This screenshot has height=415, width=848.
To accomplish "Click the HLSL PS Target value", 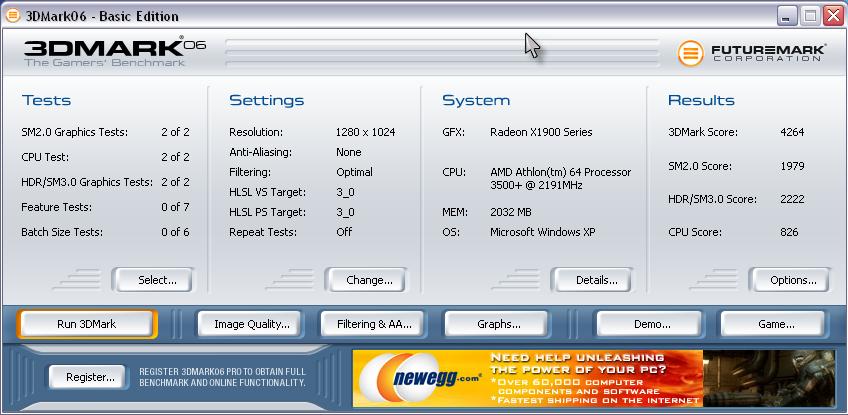I will tap(345, 212).
